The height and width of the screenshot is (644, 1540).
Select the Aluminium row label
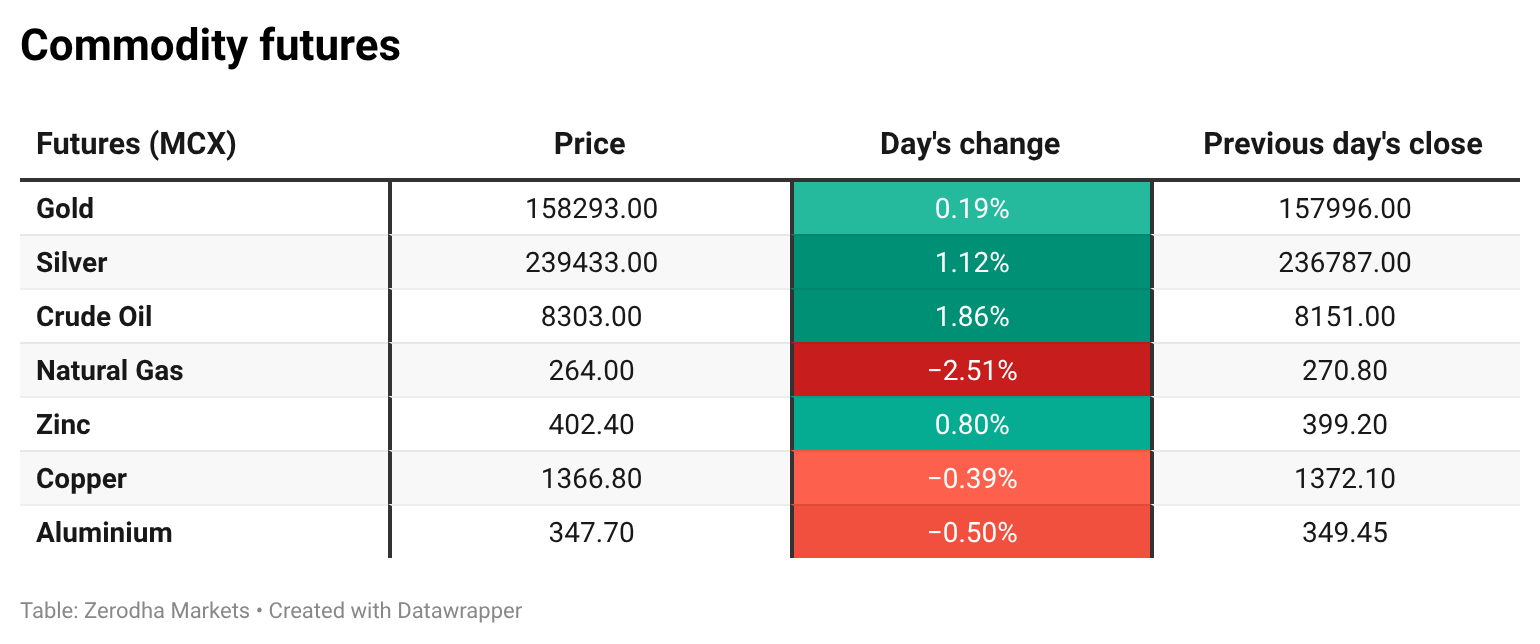point(104,533)
